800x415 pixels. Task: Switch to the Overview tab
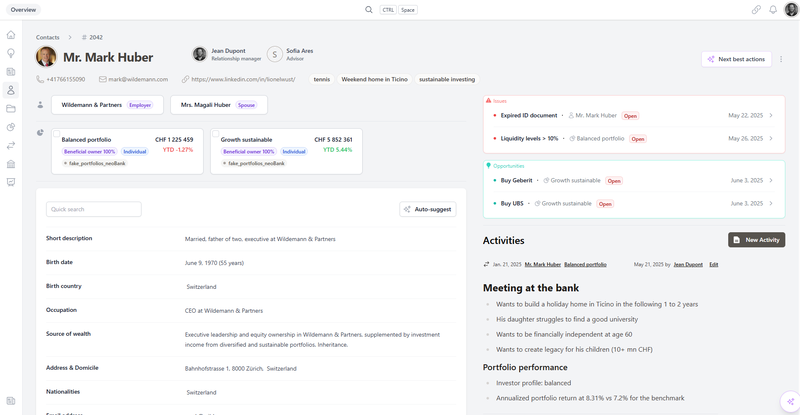pos(23,9)
